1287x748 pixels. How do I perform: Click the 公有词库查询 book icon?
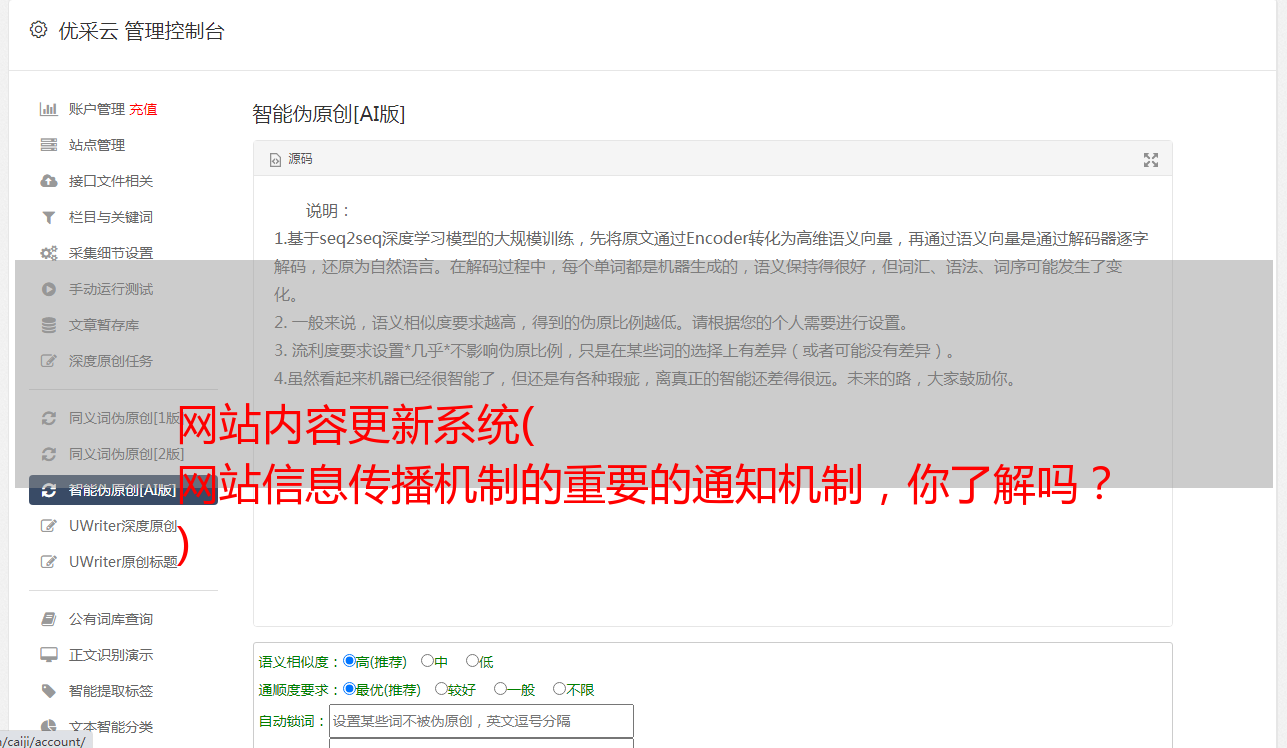tap(48, 619)
